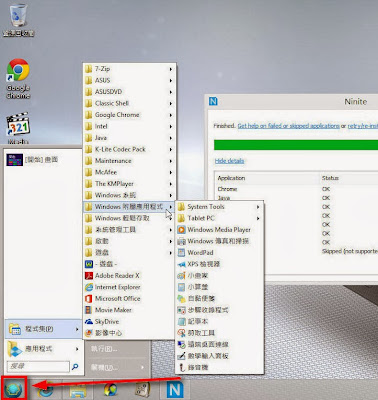Screen dimensions: 378x400
Task: Expand the Intel folder arrow
Action: (x=170, y=126)
